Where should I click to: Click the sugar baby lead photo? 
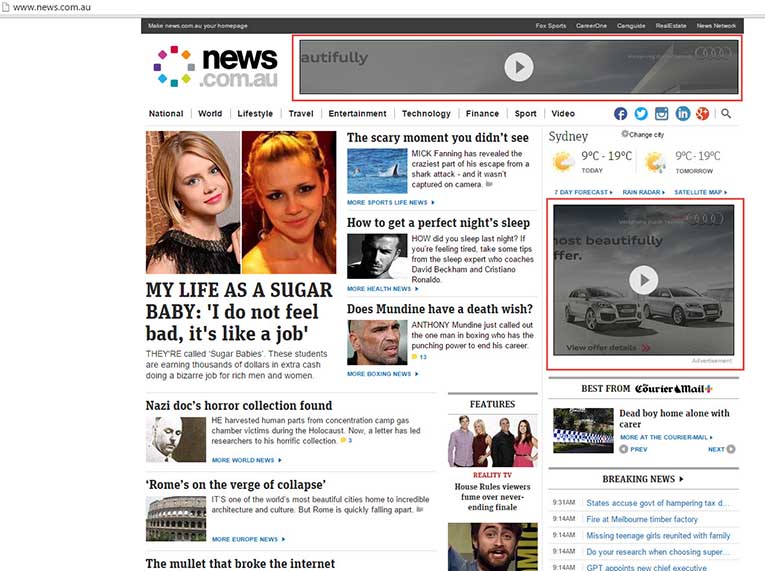click(241, 202)
